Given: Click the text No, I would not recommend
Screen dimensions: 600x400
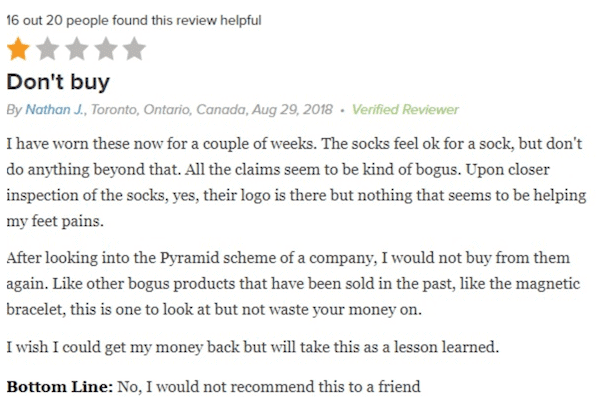Looking at the screenshot, I should (x=269, y=387).
